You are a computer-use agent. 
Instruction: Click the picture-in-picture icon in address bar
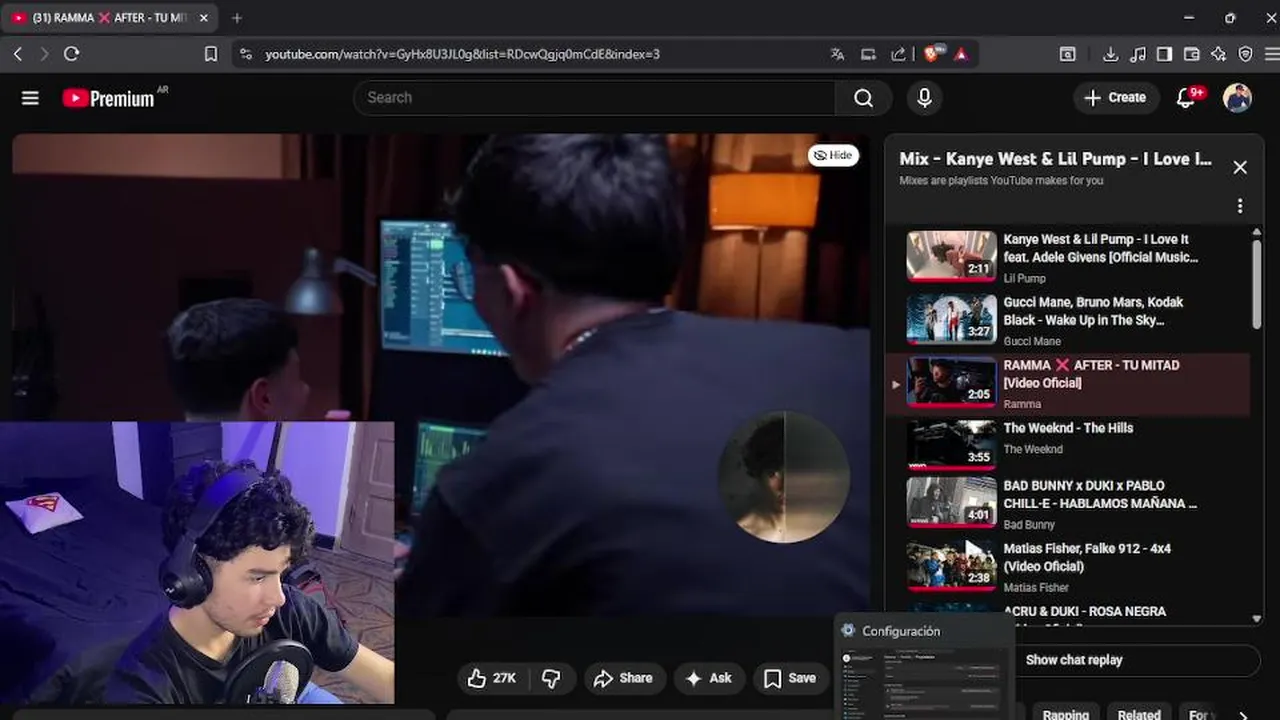coord(868,54)
